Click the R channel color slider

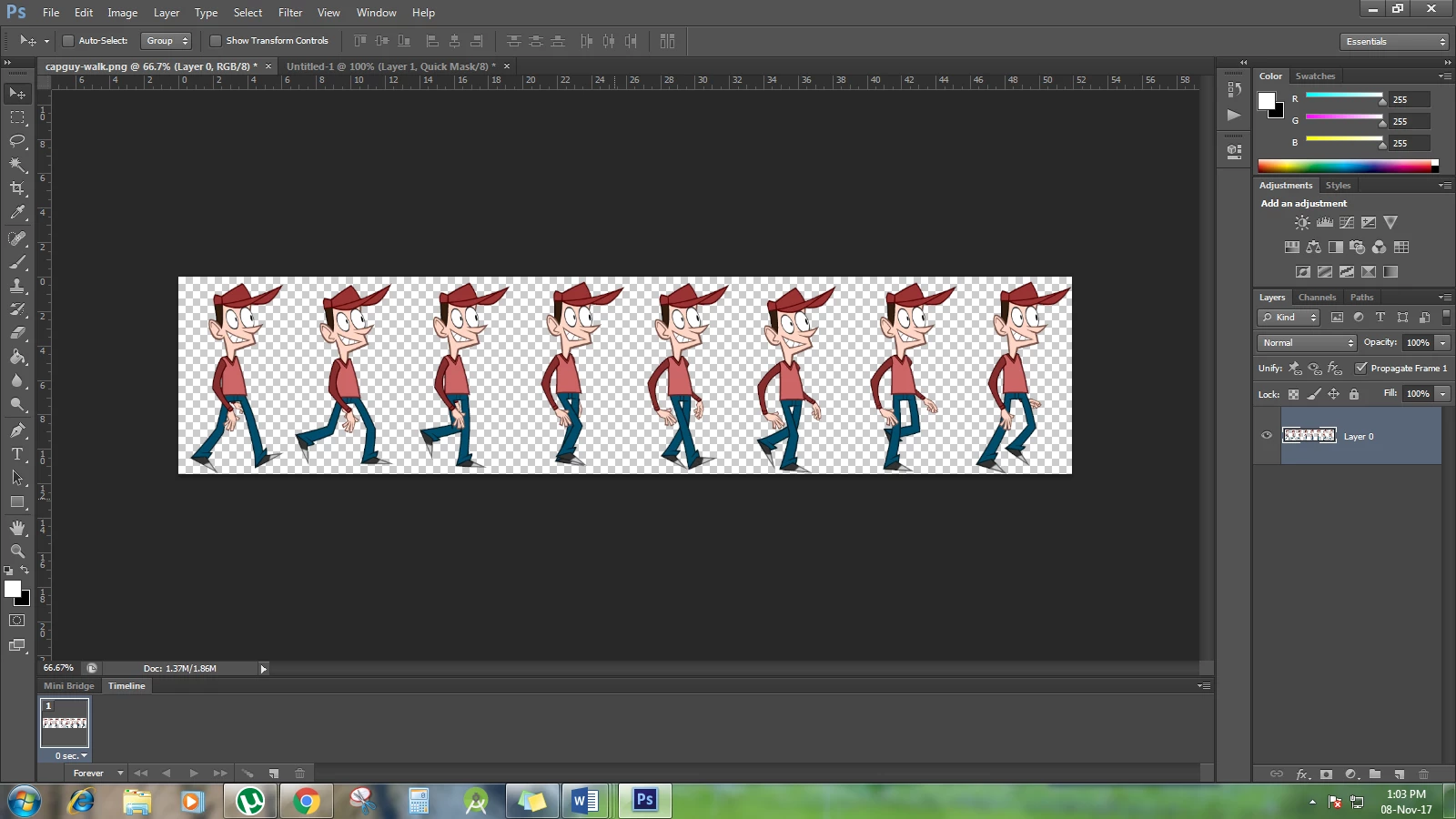(1344, 96)
